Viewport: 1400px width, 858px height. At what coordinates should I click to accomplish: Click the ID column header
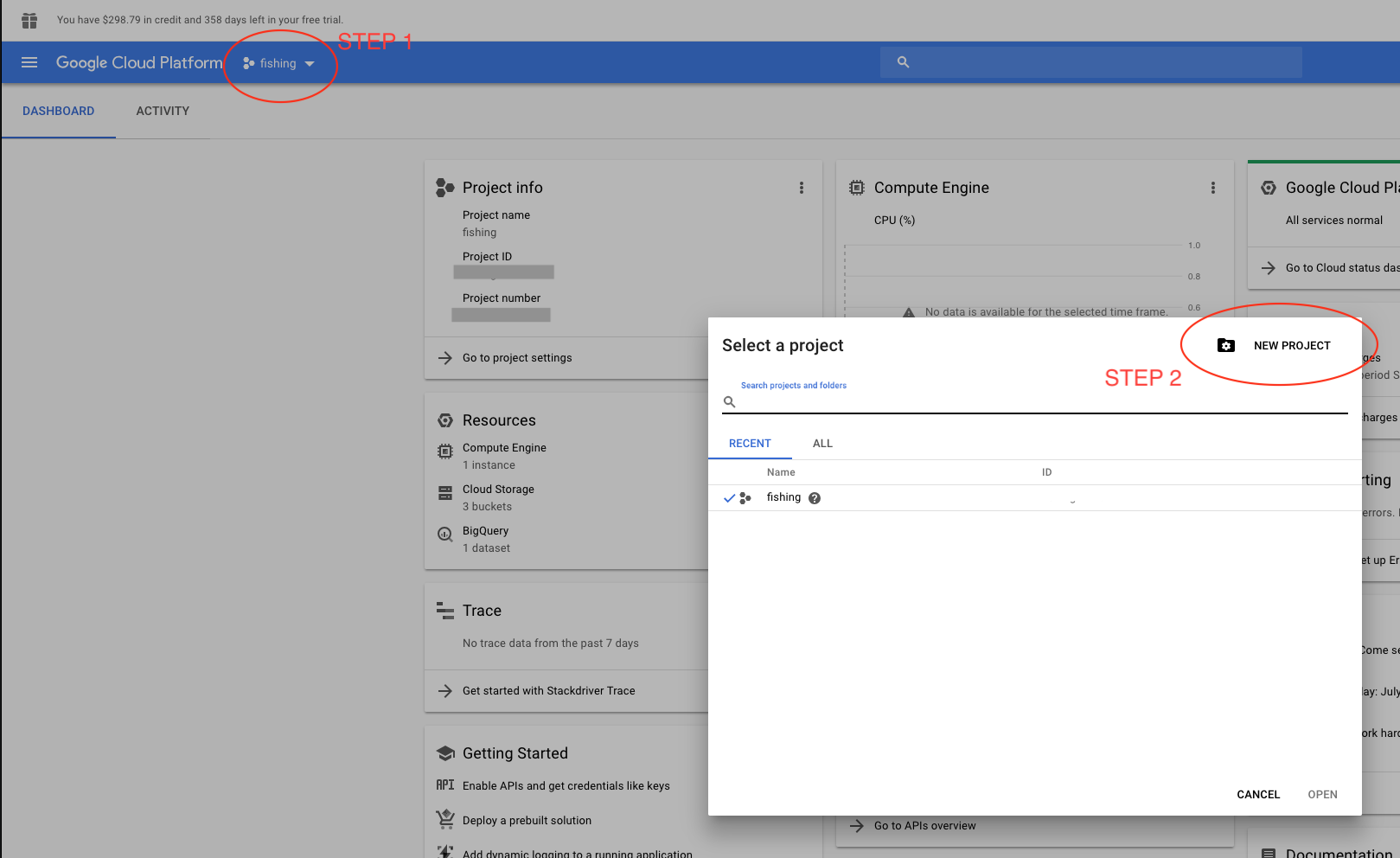coord(1046,472)
